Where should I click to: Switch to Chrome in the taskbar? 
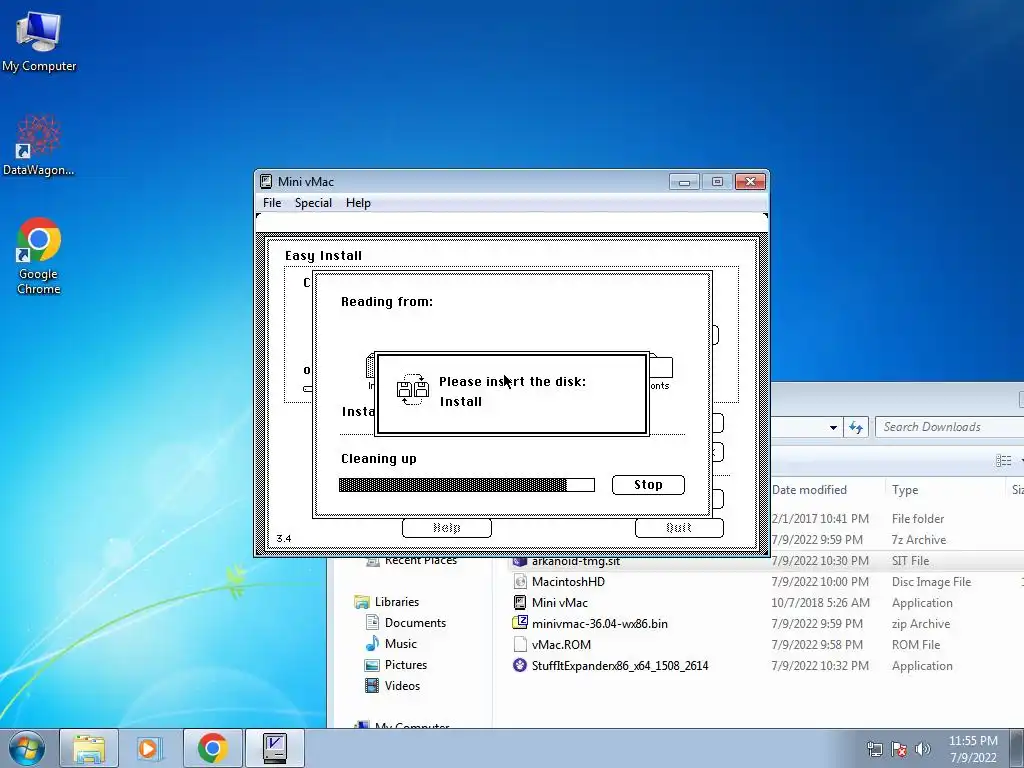coord(212,748)
